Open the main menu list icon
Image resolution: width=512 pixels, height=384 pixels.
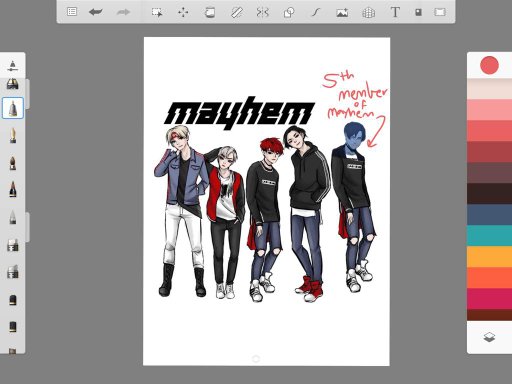pyautogui.click(x=72, y=12)
